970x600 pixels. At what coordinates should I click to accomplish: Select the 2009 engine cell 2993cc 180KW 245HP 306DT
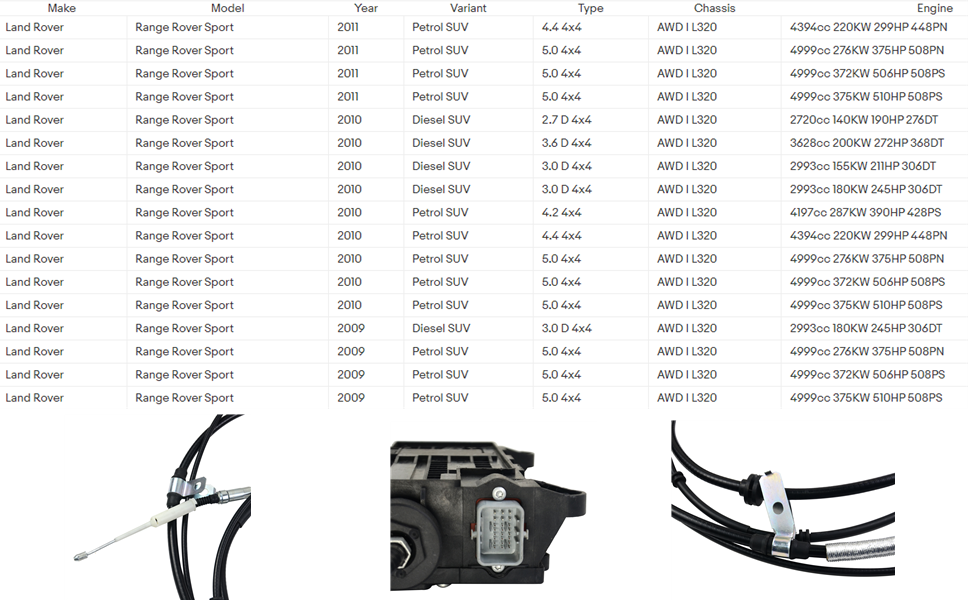click(x=866, y=328)
